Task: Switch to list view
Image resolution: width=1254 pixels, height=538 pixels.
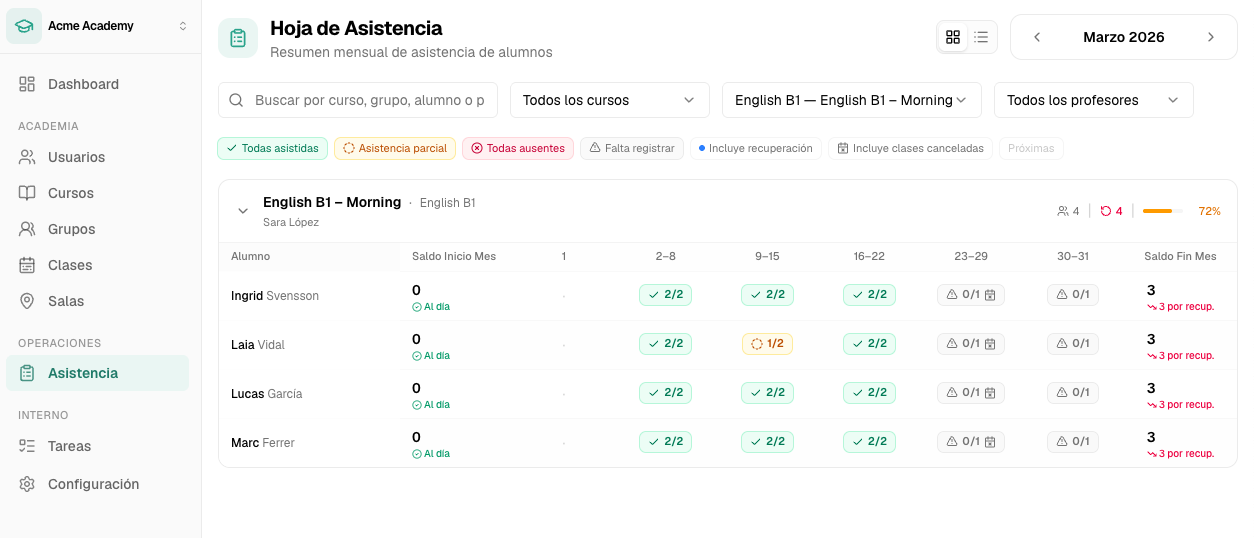Action: (x=981, y=37)
